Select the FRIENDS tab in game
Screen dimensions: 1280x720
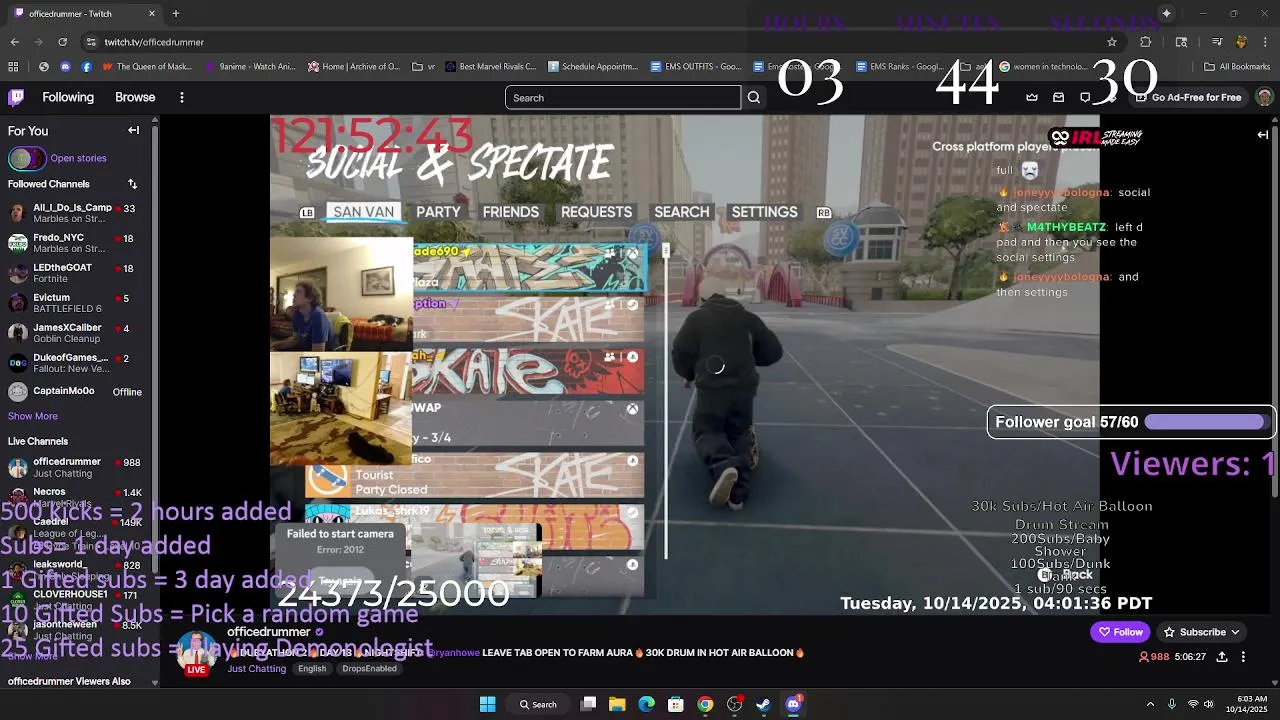(x=510, y=212)
